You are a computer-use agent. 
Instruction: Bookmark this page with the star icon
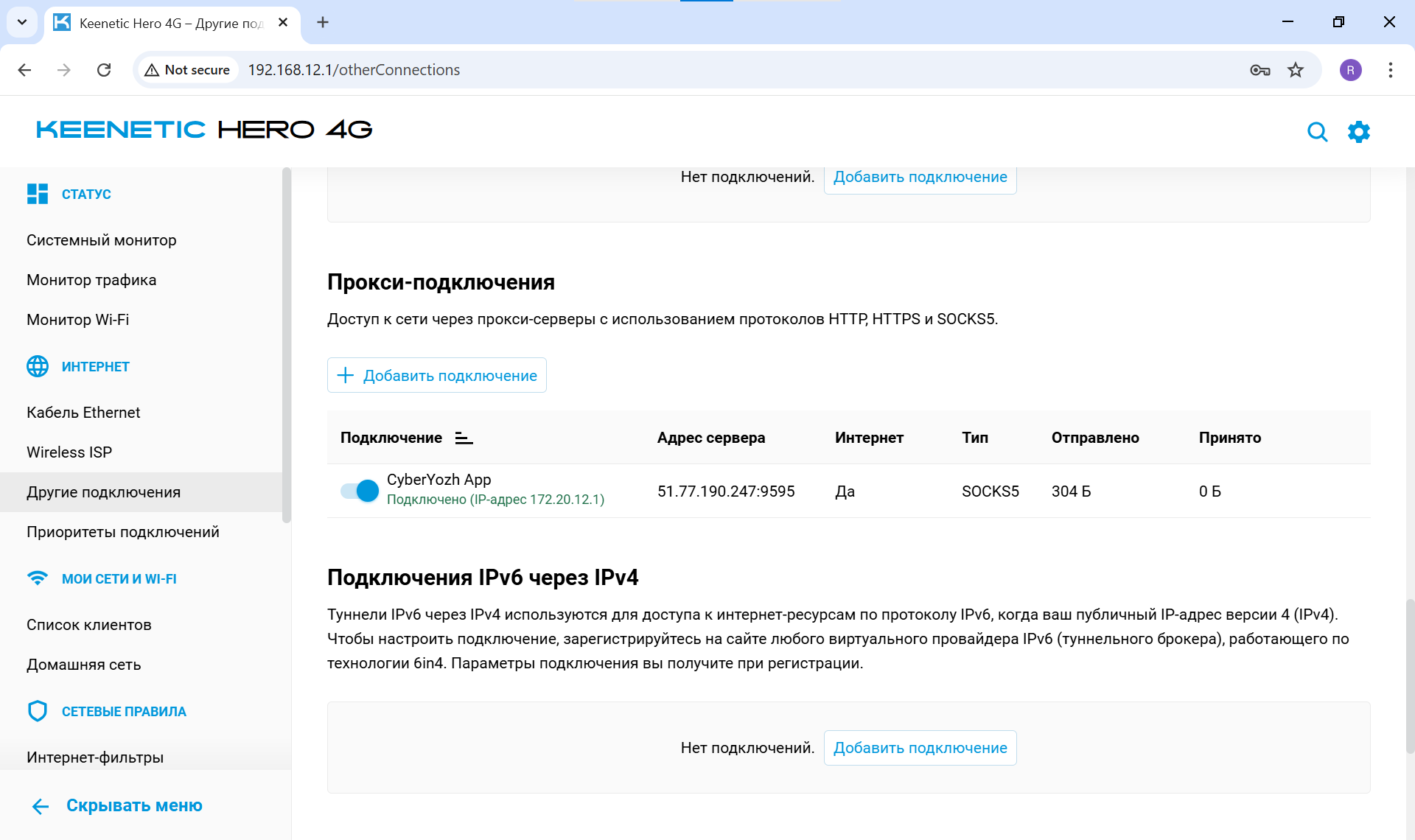coord(1296,70)
